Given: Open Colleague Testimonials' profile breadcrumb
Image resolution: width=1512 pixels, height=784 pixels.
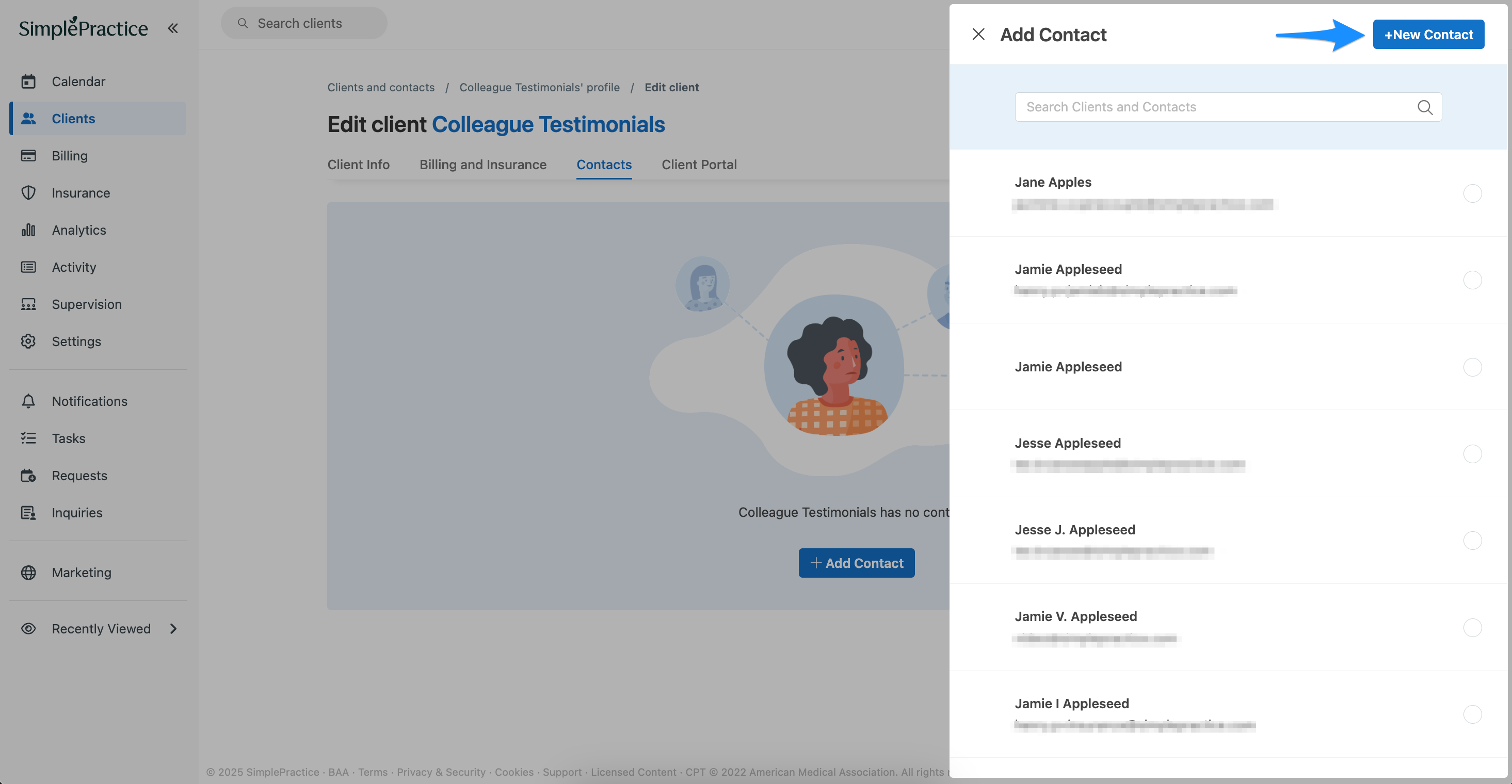Looking at the screenshot, I should [539, 87].
